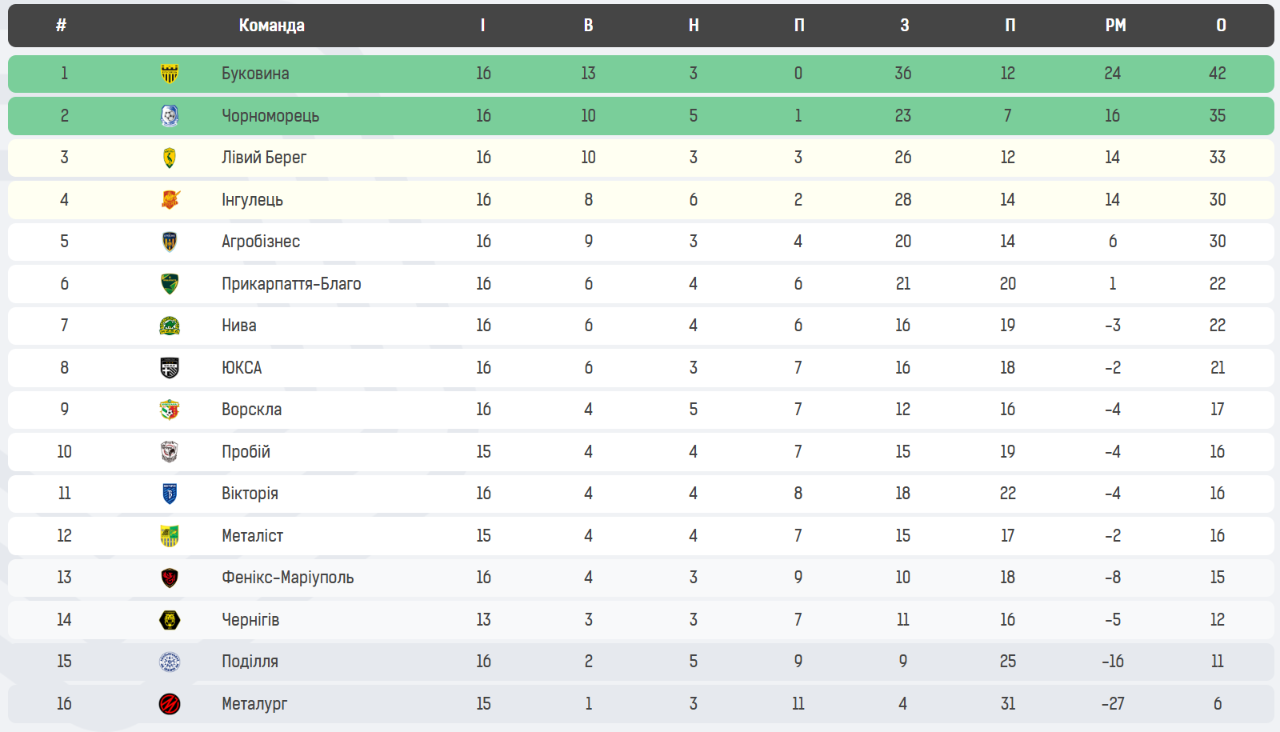
Task: Click the Буковина team logo
Action: tap(170, 73)
